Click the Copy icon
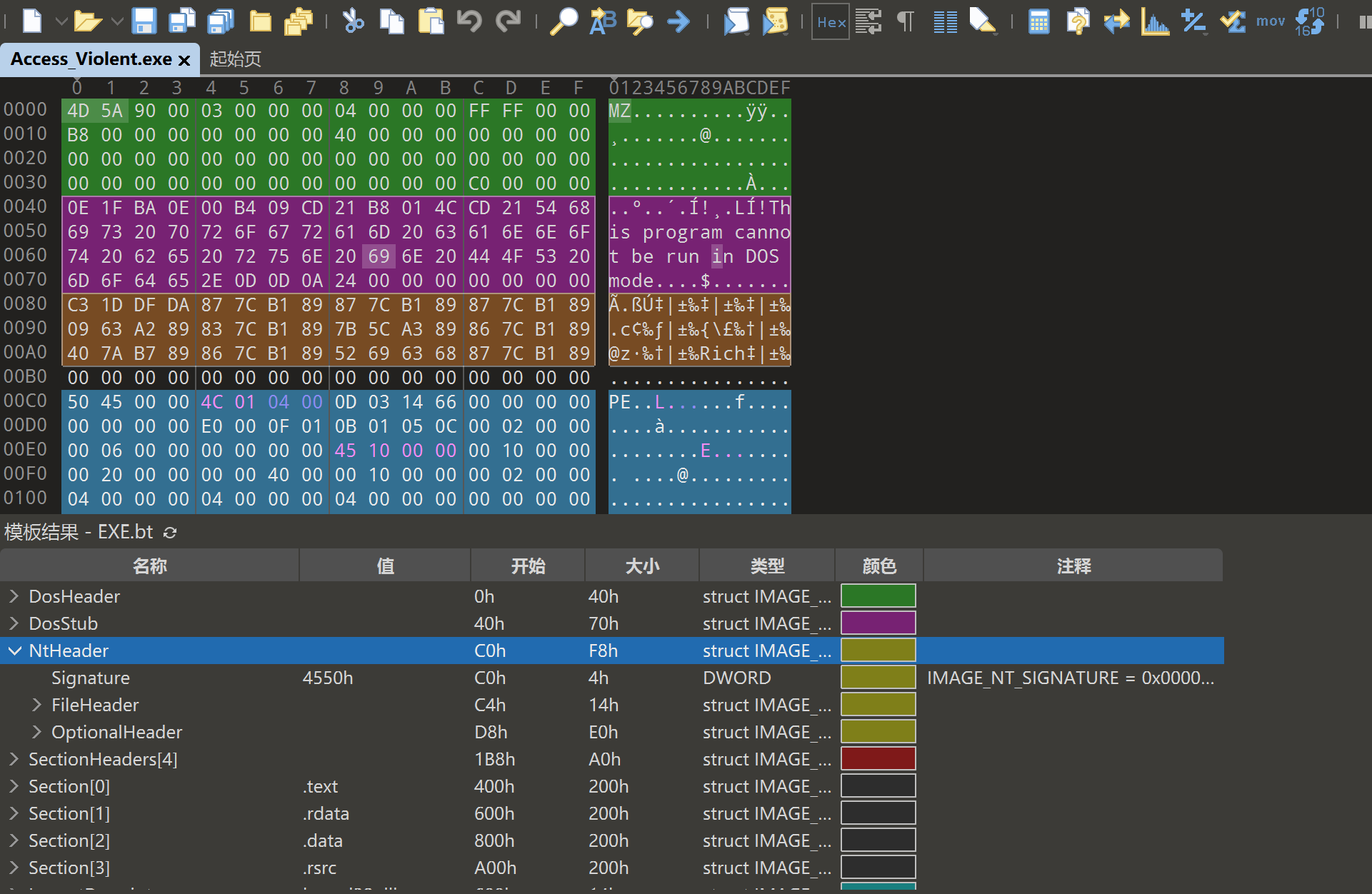Viewport: 1372px width, 894px height. 391,21
